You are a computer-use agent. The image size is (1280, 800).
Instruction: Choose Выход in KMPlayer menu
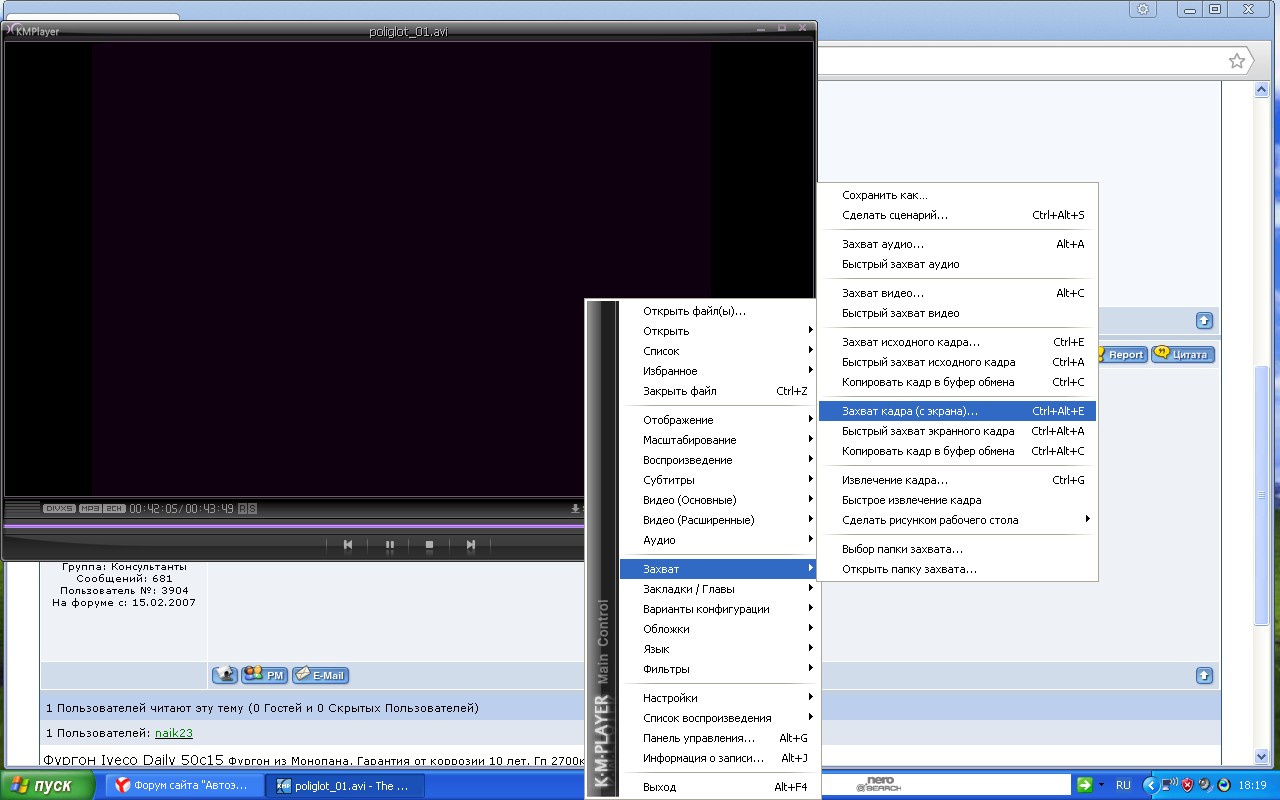pyautogui.click(x=718, y=787)
